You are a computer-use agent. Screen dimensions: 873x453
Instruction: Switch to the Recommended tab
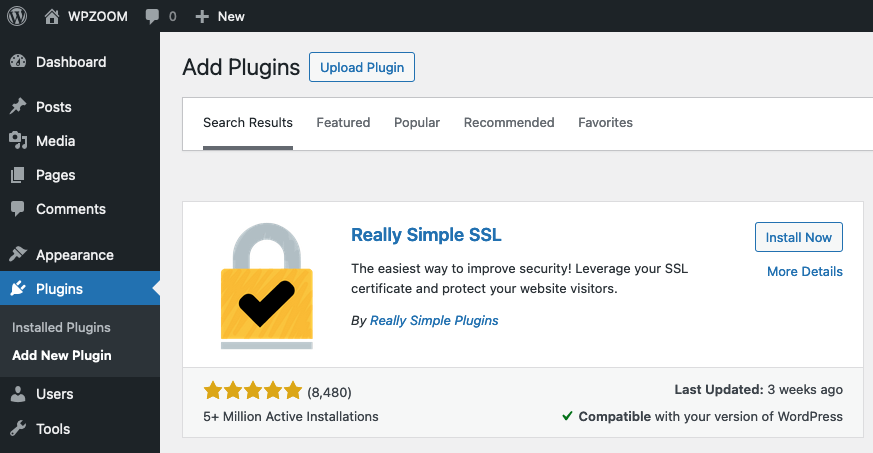(509, 122)
